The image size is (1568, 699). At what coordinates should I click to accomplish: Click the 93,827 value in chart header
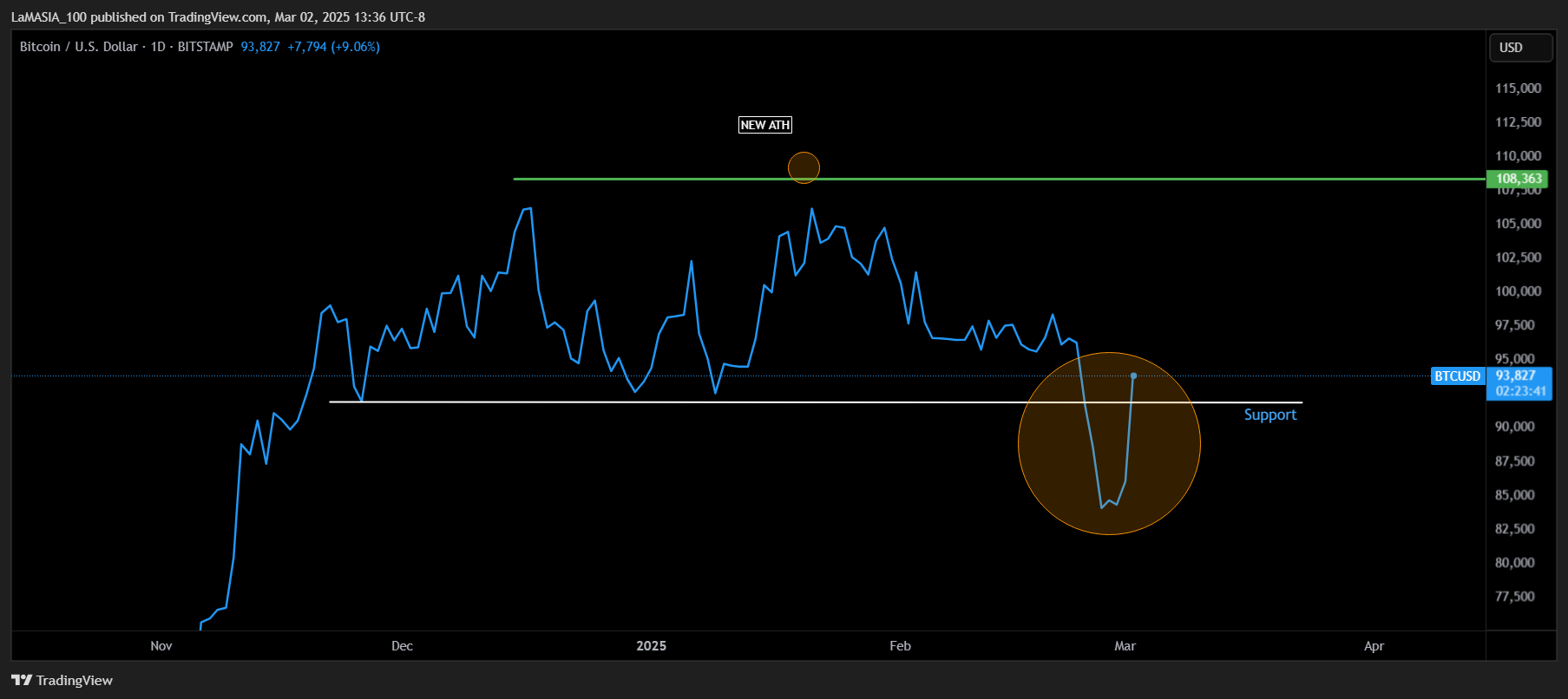click(260, 47)
